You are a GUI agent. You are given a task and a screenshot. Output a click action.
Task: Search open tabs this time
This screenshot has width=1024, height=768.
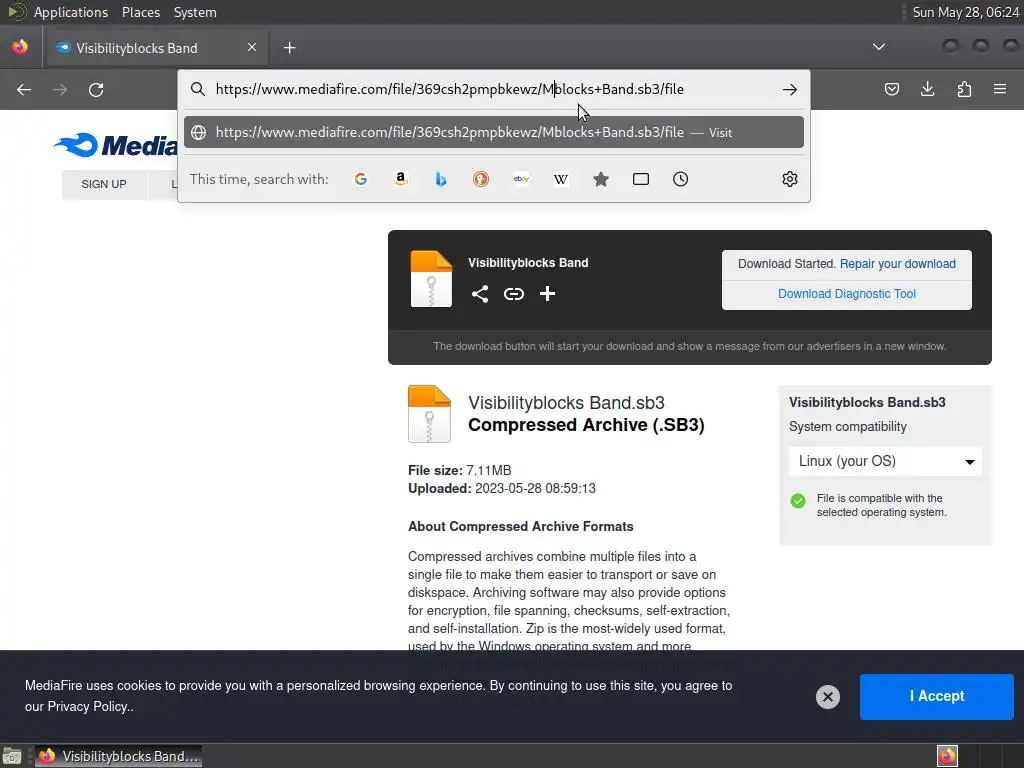tap(641, 179)
